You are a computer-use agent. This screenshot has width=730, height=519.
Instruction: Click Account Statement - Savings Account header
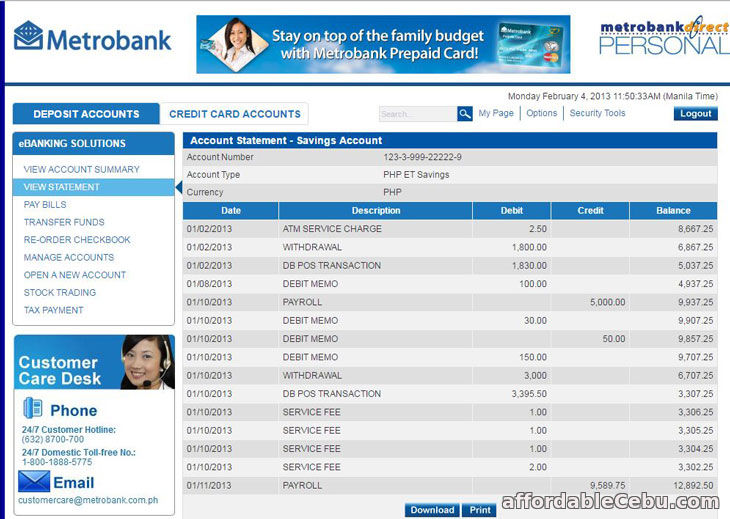pos(450,141)
